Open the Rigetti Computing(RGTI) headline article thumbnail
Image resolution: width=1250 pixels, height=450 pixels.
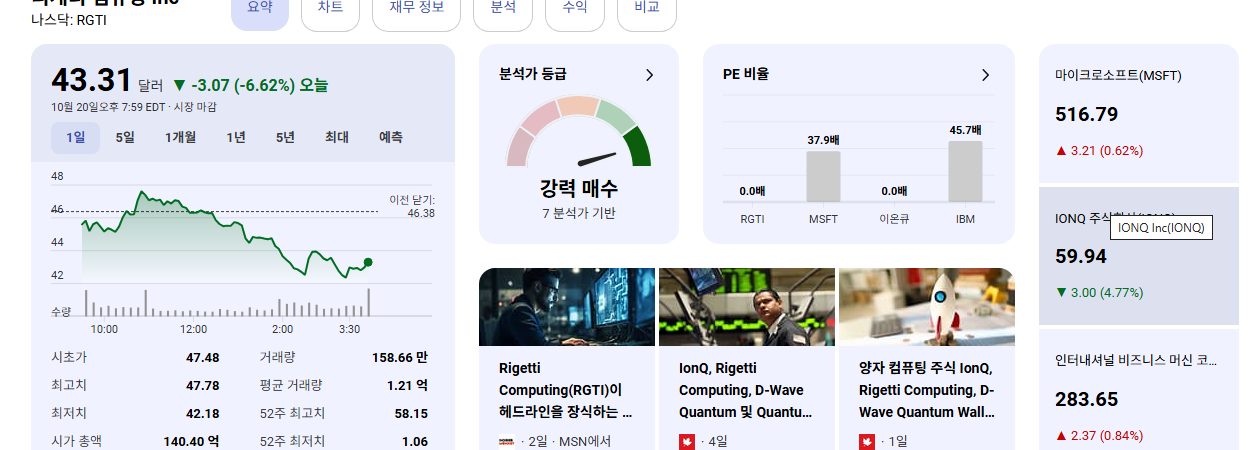point(567,307)
